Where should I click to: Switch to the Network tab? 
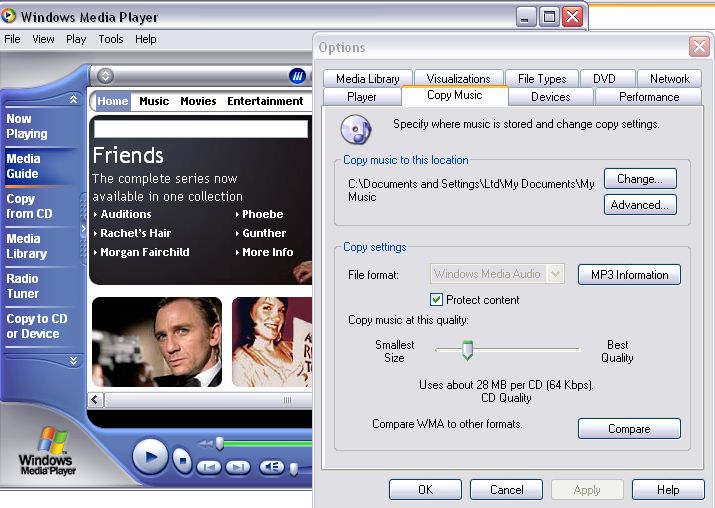[669, 78]
